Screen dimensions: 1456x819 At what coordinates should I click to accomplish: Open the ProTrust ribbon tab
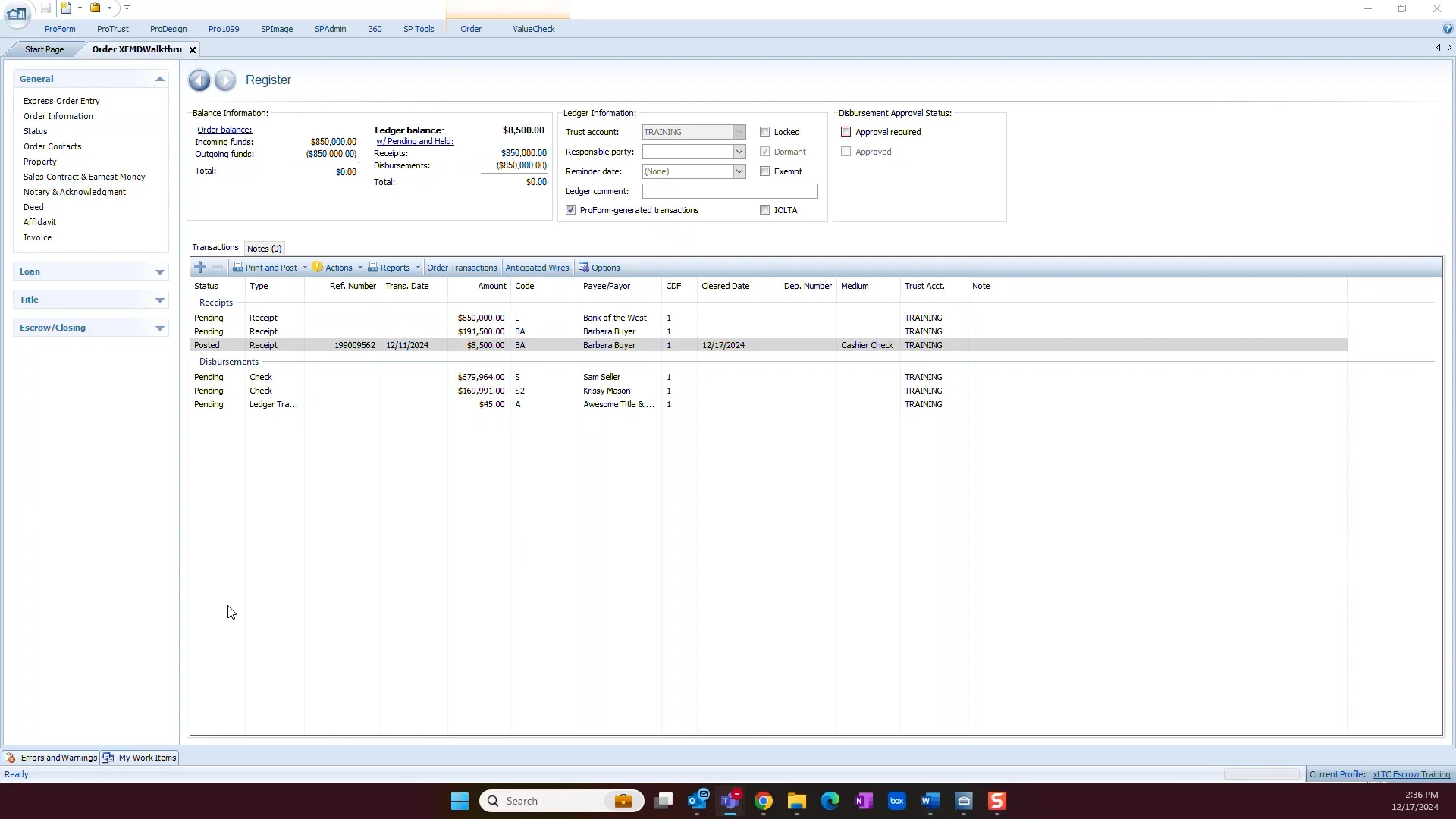pos(113,29)
